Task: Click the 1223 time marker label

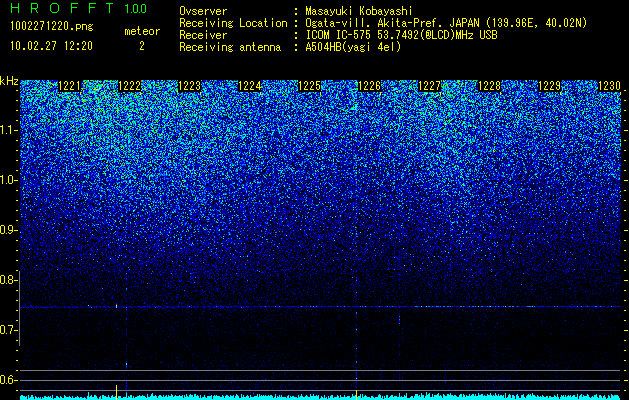Action: coord(189,86)
